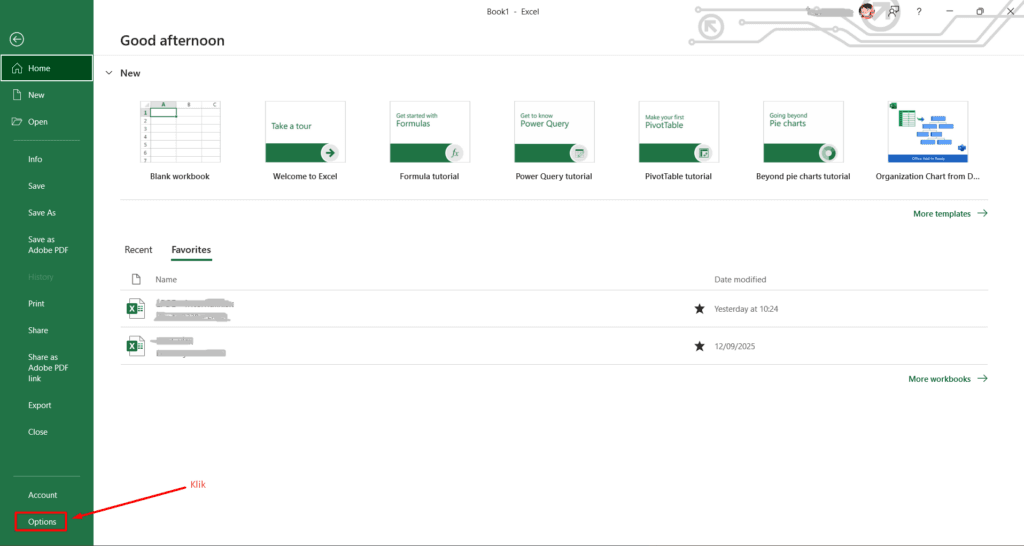Sort the file list by Name header
1024x546 pixels.
(x=166, y=280)
